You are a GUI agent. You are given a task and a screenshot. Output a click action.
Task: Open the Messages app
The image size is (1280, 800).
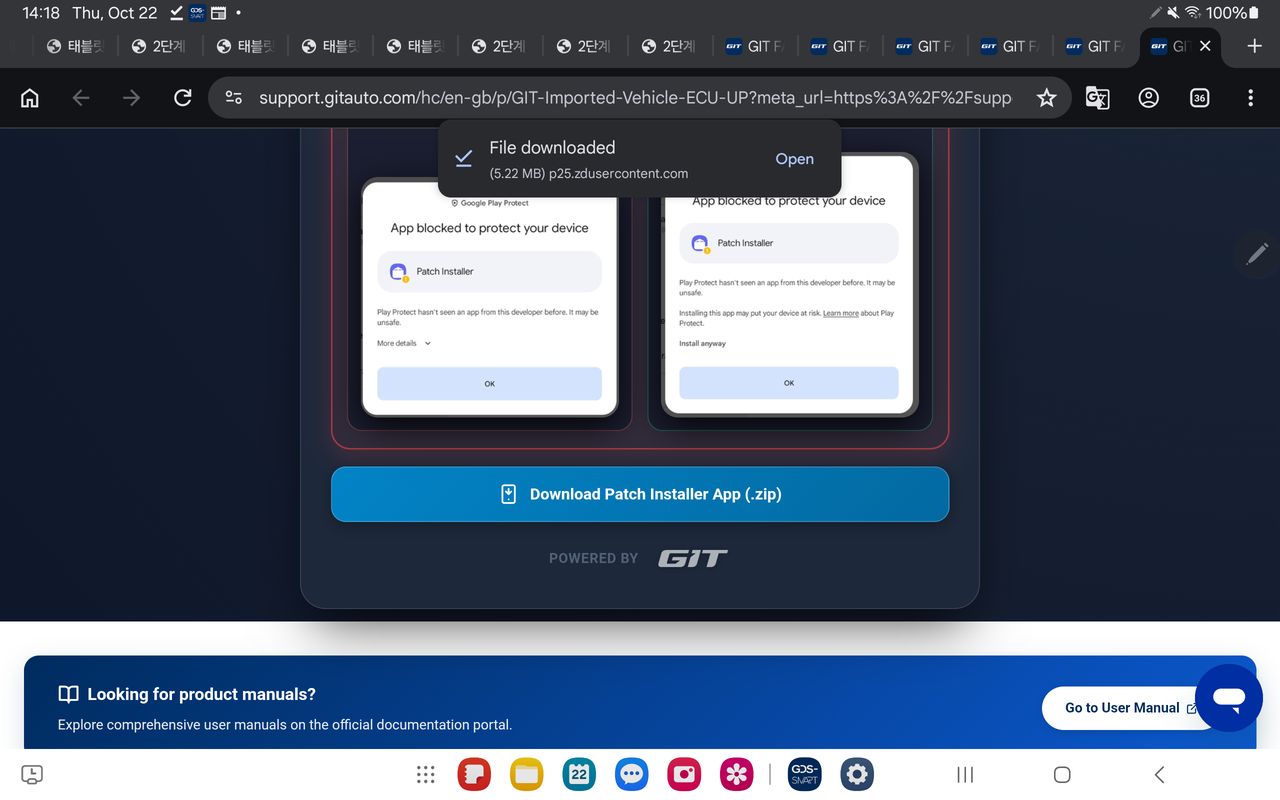(x=631, y=774)
